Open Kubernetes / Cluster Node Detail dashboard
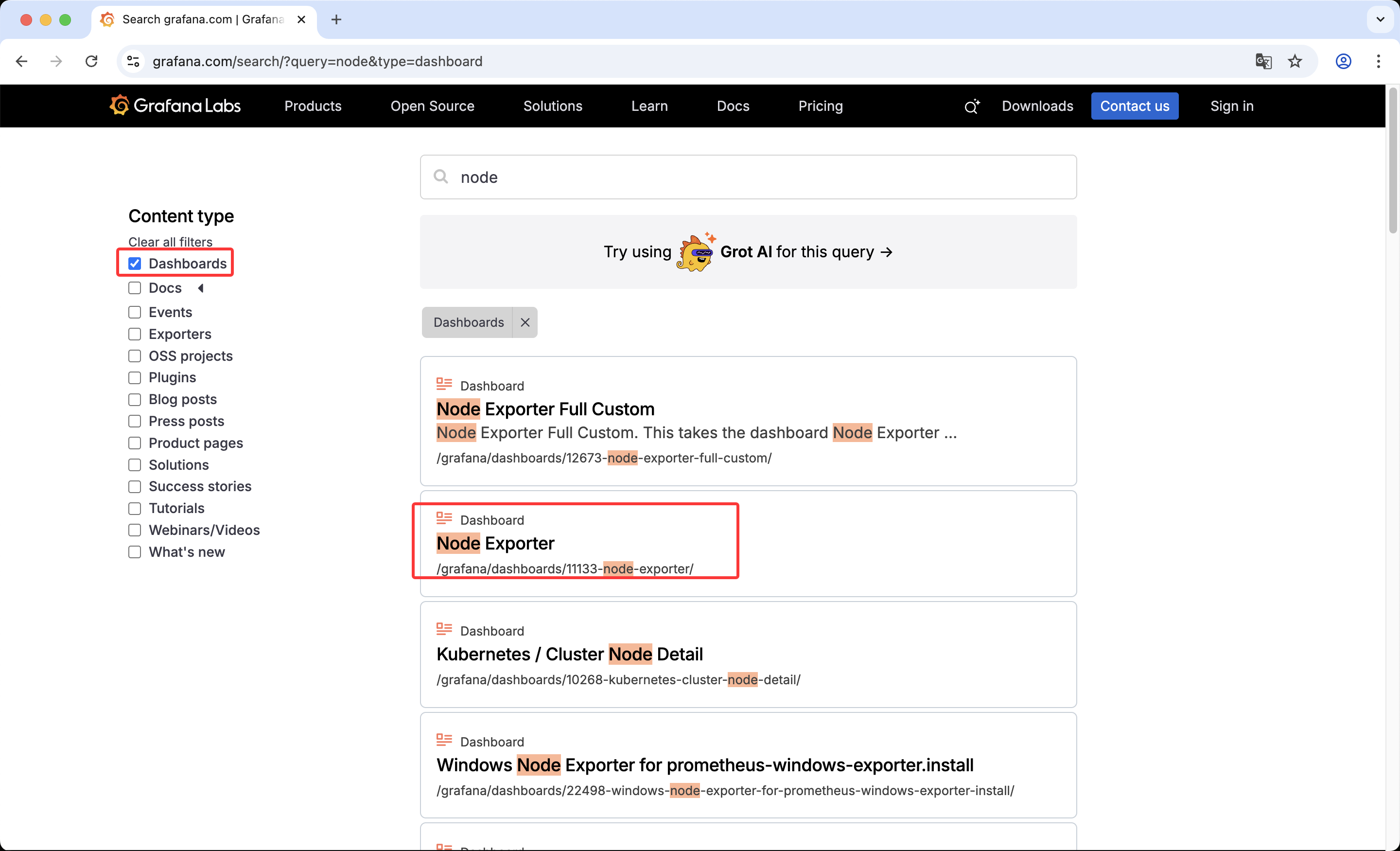Screen dimensions: 1400x851 [x=570, y=655]
